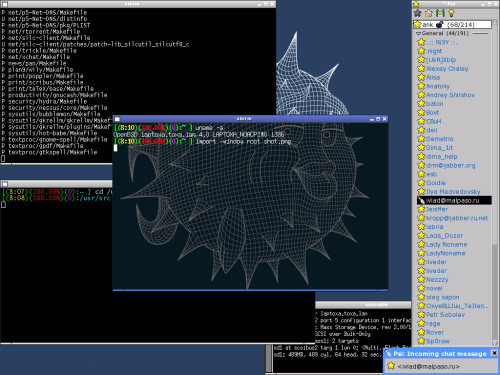Click window menu icon of /usr/src xterm
Screen dimensions: 500x375
coord(5,184)
